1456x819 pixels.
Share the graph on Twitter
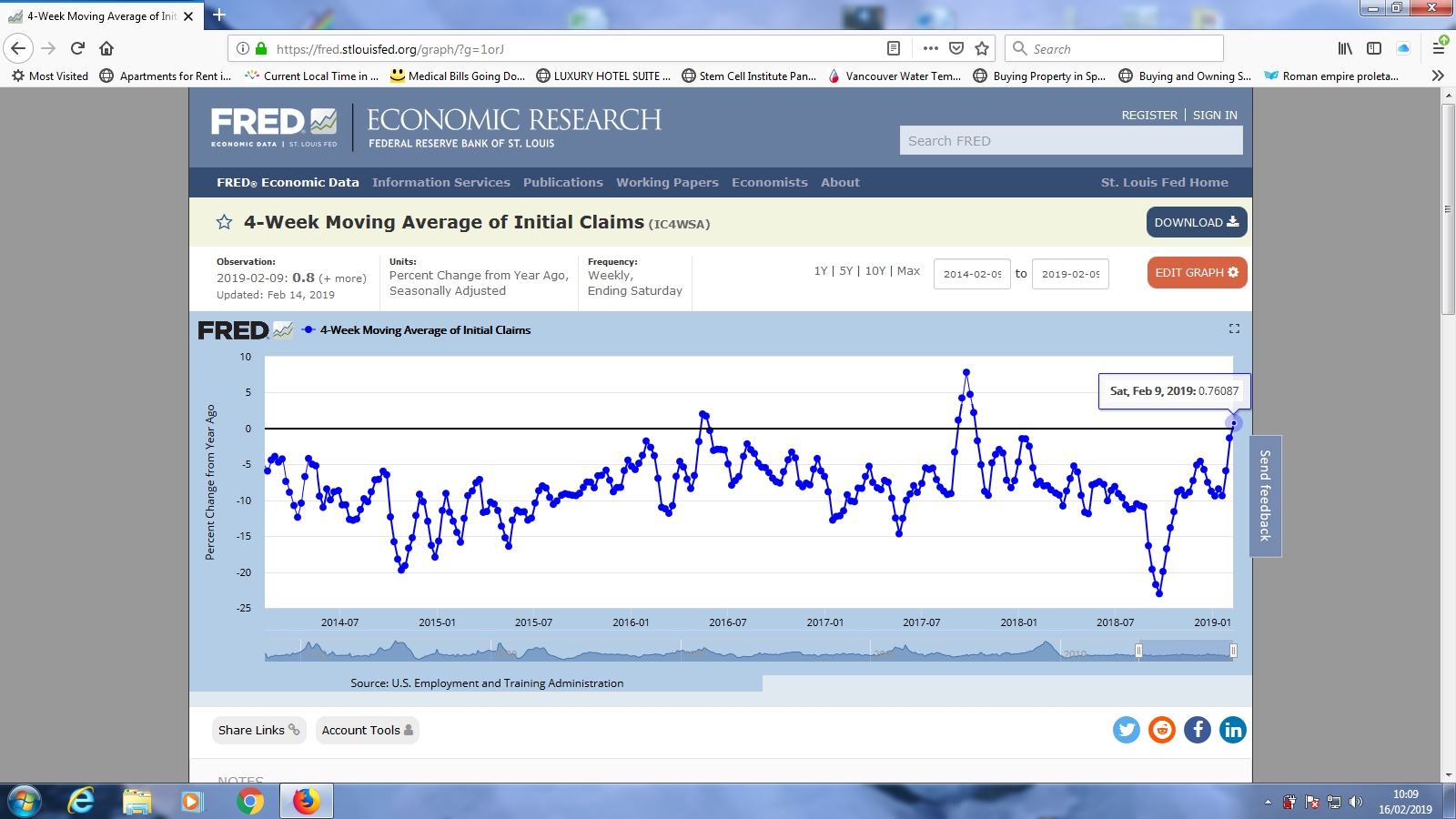pos(1126,730)
